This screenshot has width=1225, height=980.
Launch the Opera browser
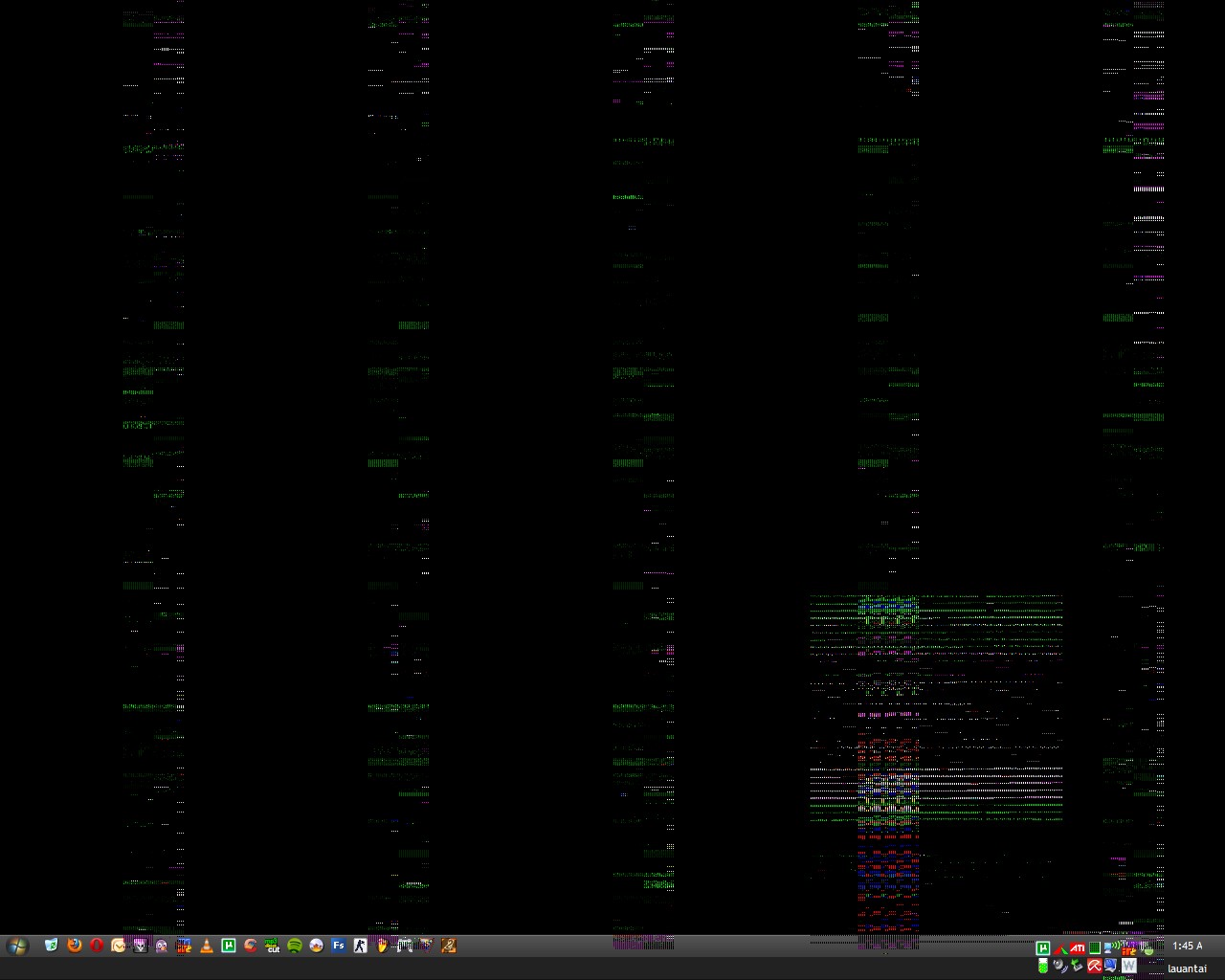point(97,946)
